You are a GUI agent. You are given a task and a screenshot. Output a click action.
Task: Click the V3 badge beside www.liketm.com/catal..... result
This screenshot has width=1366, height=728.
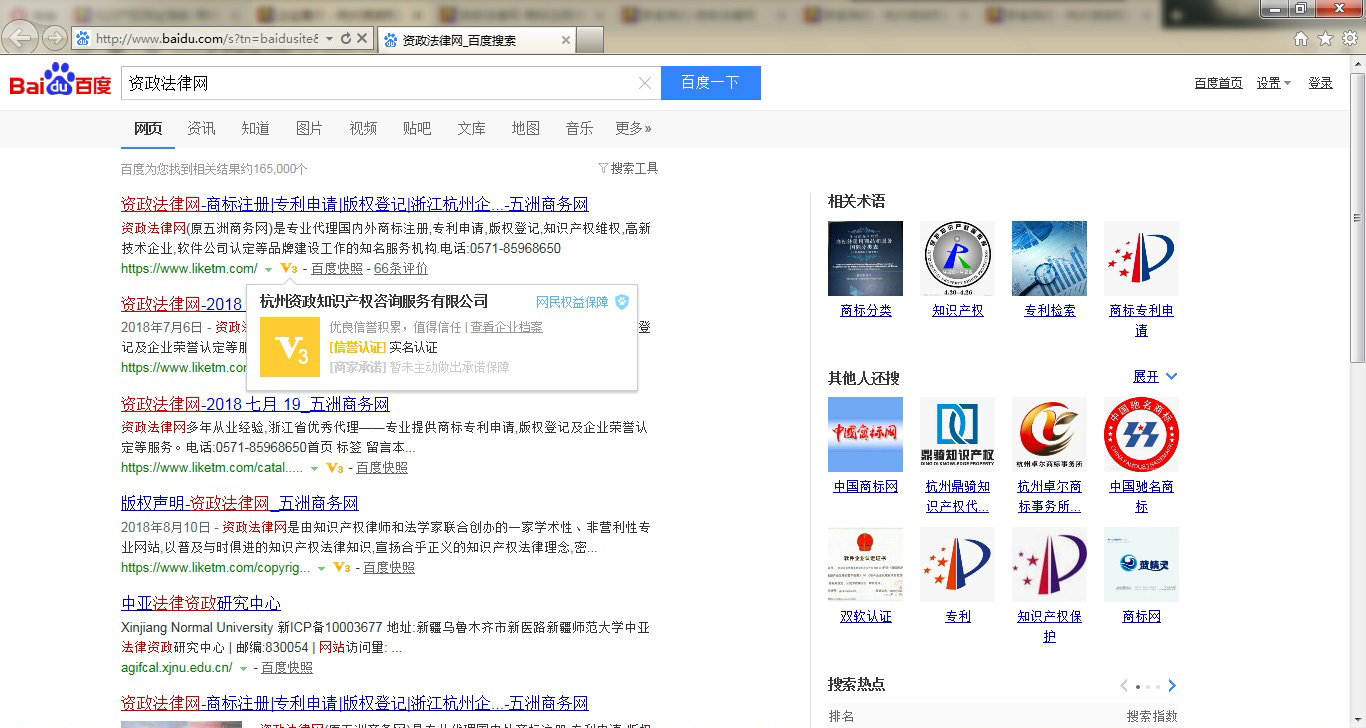click(x=334, y=467)
